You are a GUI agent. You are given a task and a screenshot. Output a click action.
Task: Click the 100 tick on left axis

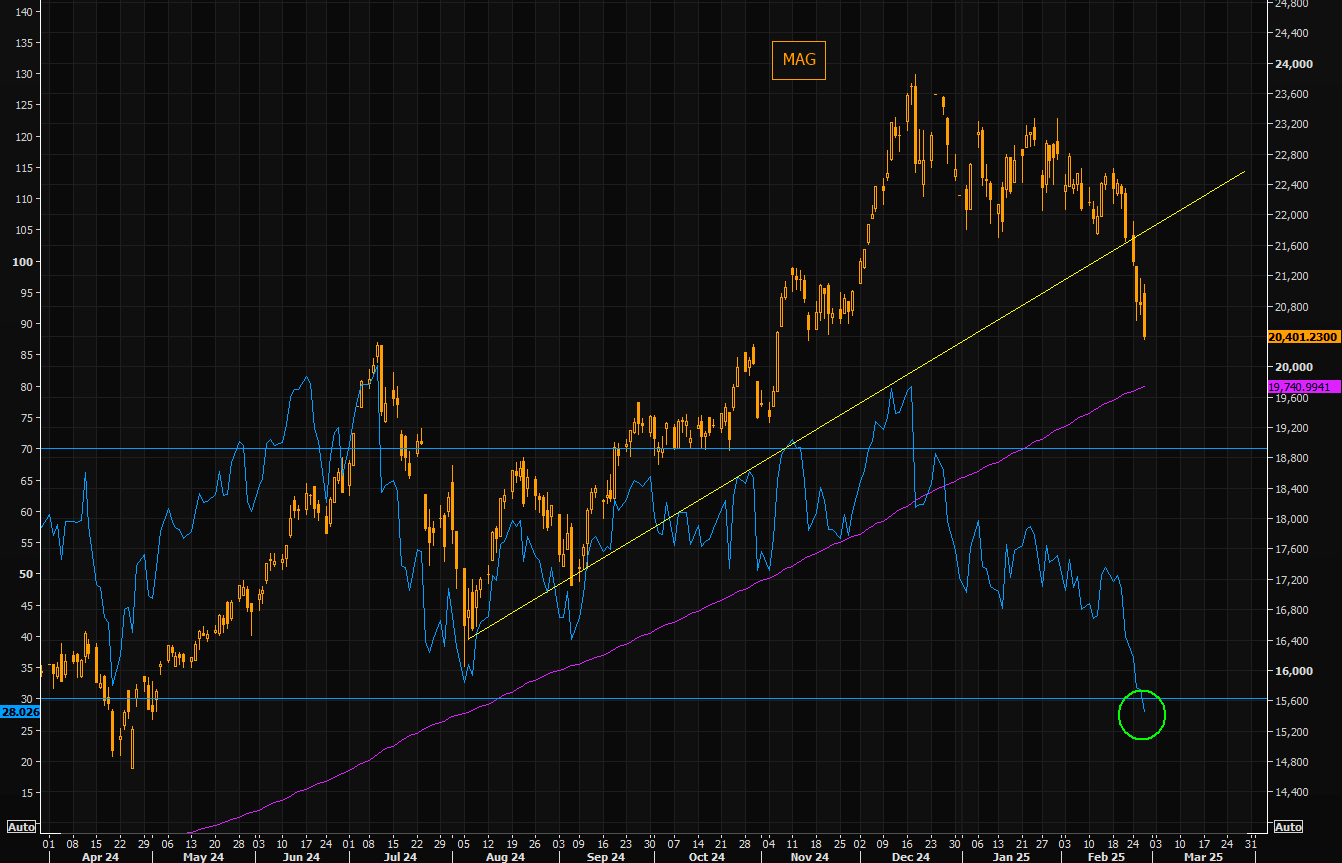coord(22,262)
